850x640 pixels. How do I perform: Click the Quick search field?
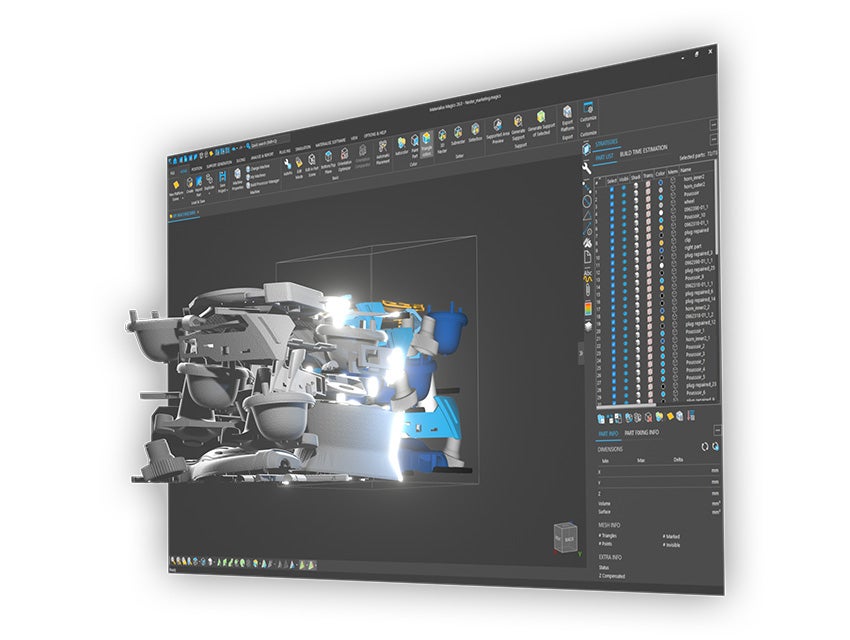tap(265, 145)
